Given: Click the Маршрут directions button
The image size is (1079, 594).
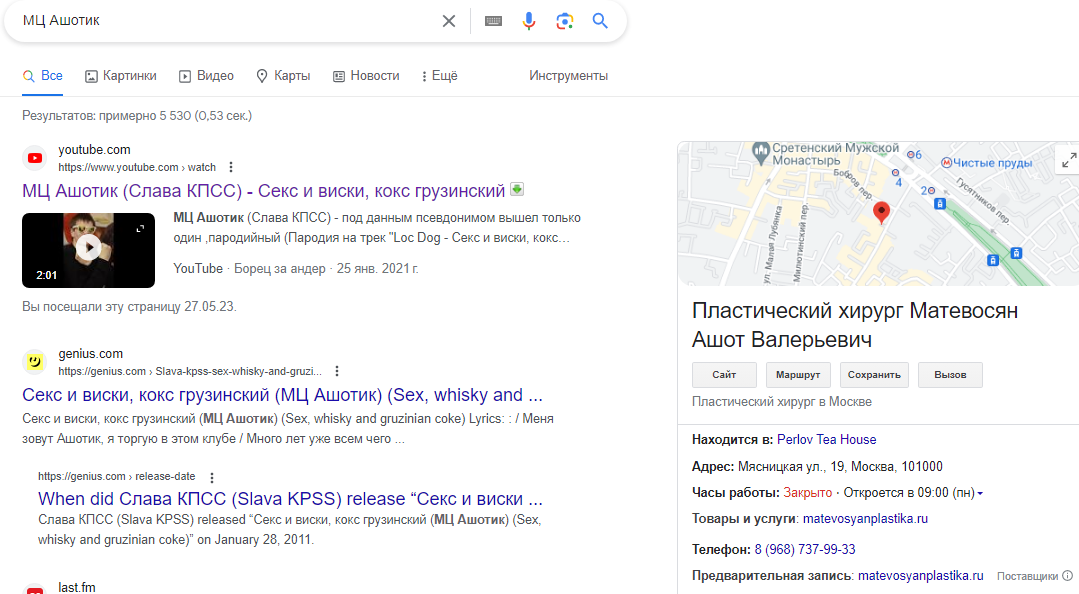Looking at the screenshot, I should pos(798,374).
